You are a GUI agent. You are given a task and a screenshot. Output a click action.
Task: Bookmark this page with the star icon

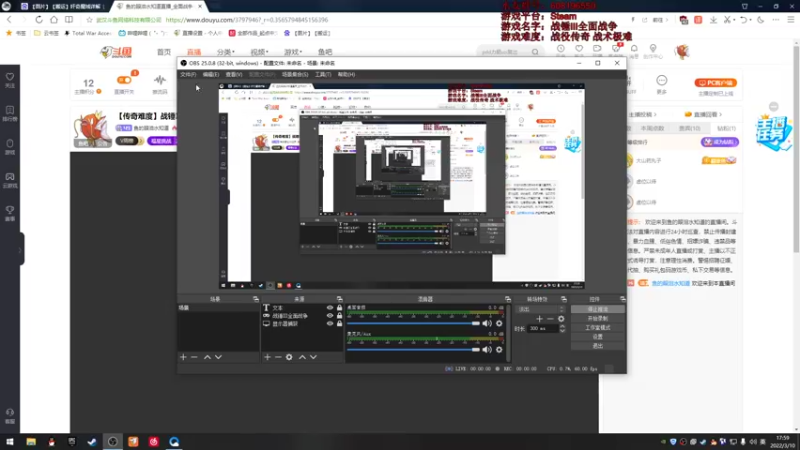89,20
